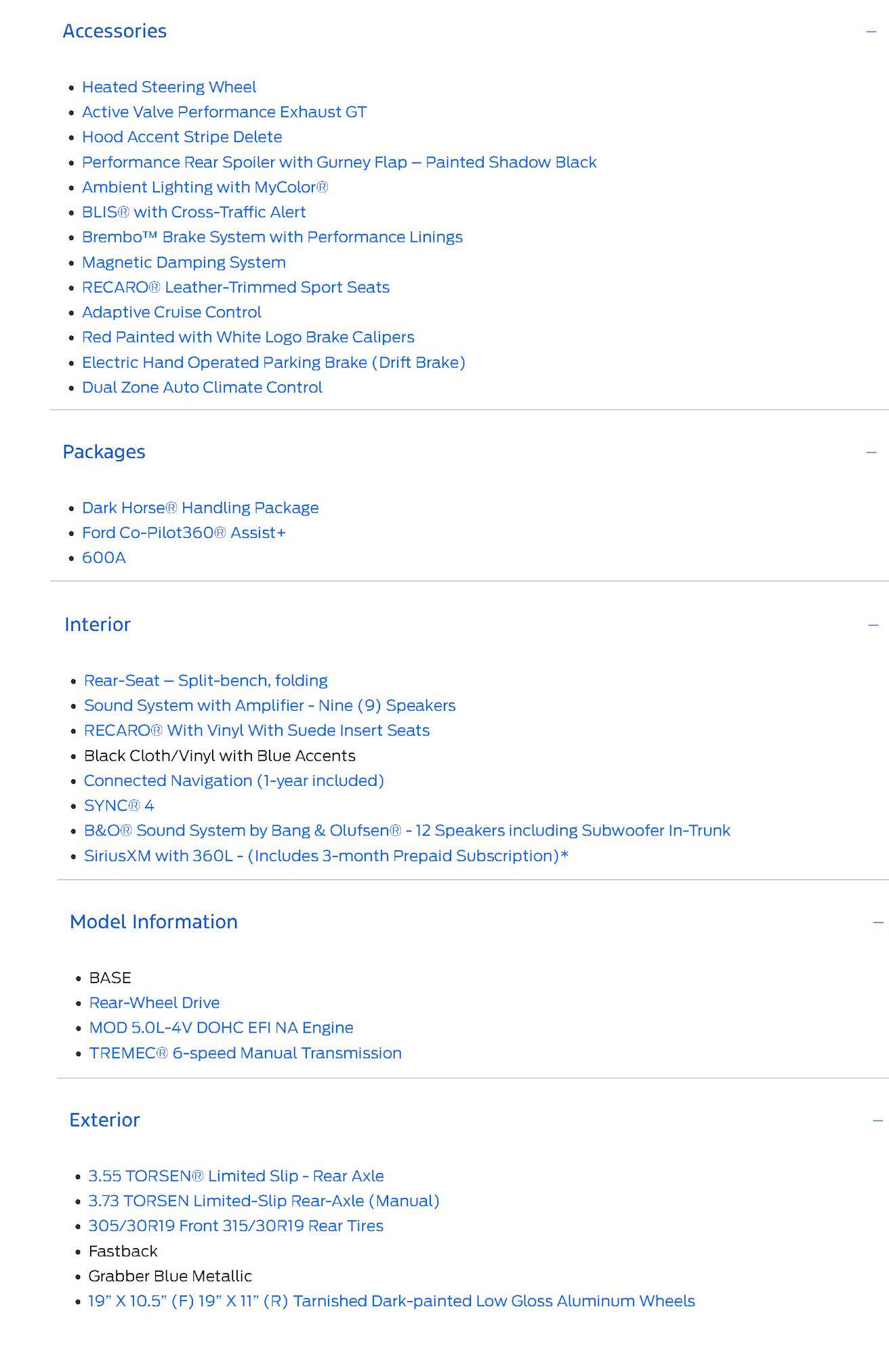
Task: Open the Magnetic Damping System link
Action: [184, 262]
